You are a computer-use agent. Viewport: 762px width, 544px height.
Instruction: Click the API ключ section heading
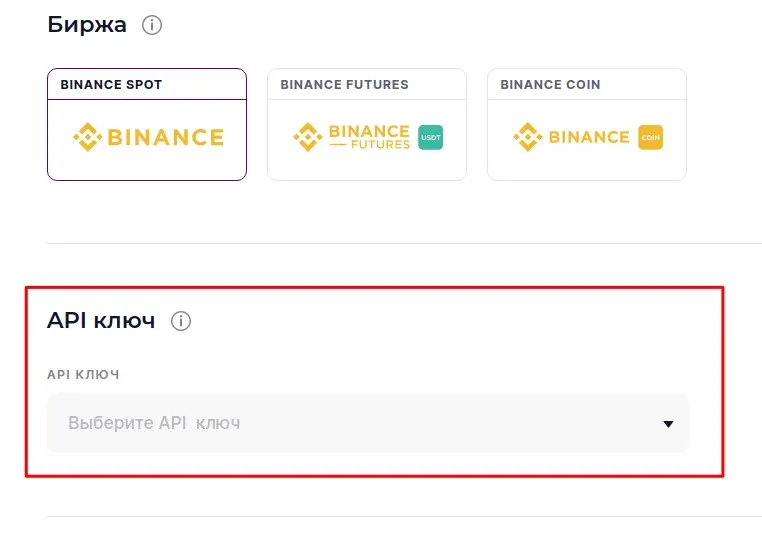[x=101, y=321]
